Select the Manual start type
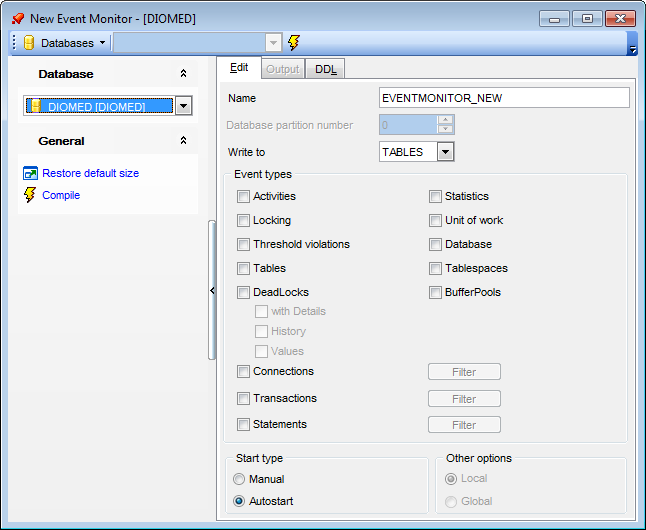Viewport: 646px width, 530px height. [x=239, y=479]
